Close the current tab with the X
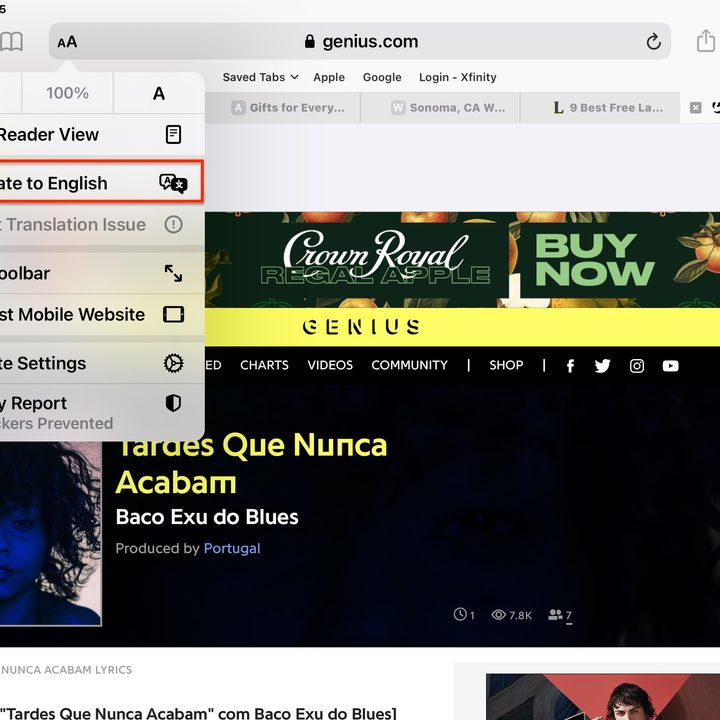Viewport: 720px width, 720px height. point(696,107)
